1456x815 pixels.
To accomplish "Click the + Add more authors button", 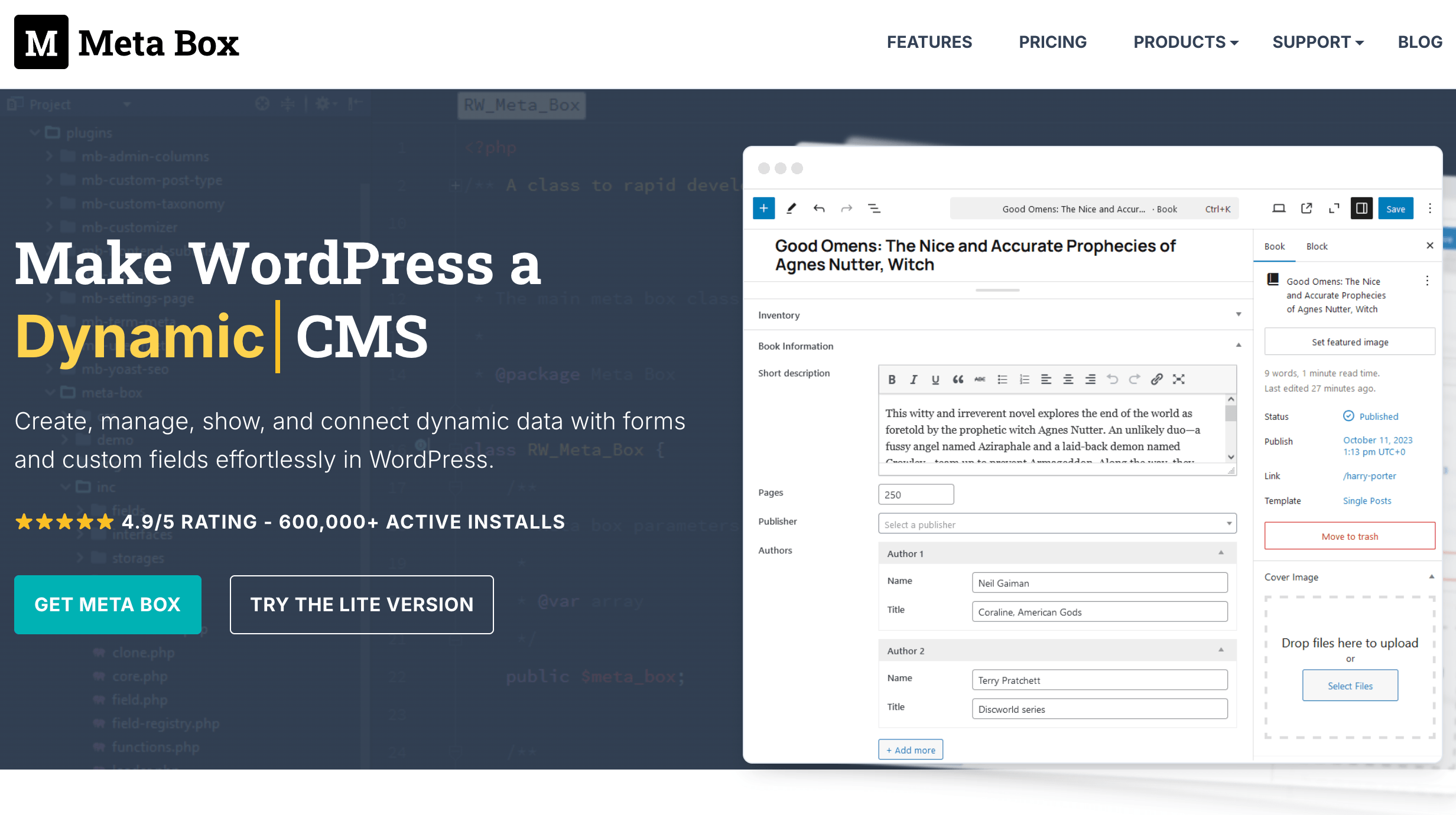I will tap(911, 749).
